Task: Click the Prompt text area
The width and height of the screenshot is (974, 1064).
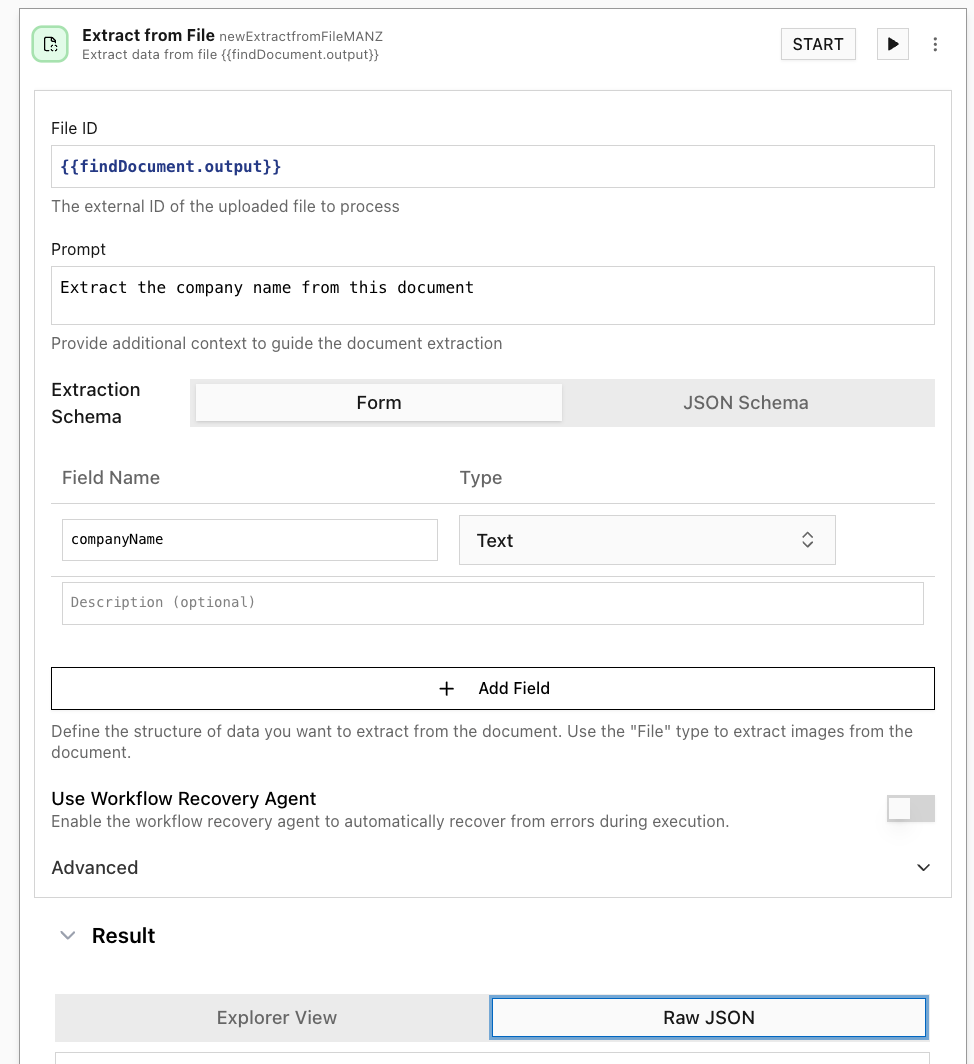Action: point(492,294)
